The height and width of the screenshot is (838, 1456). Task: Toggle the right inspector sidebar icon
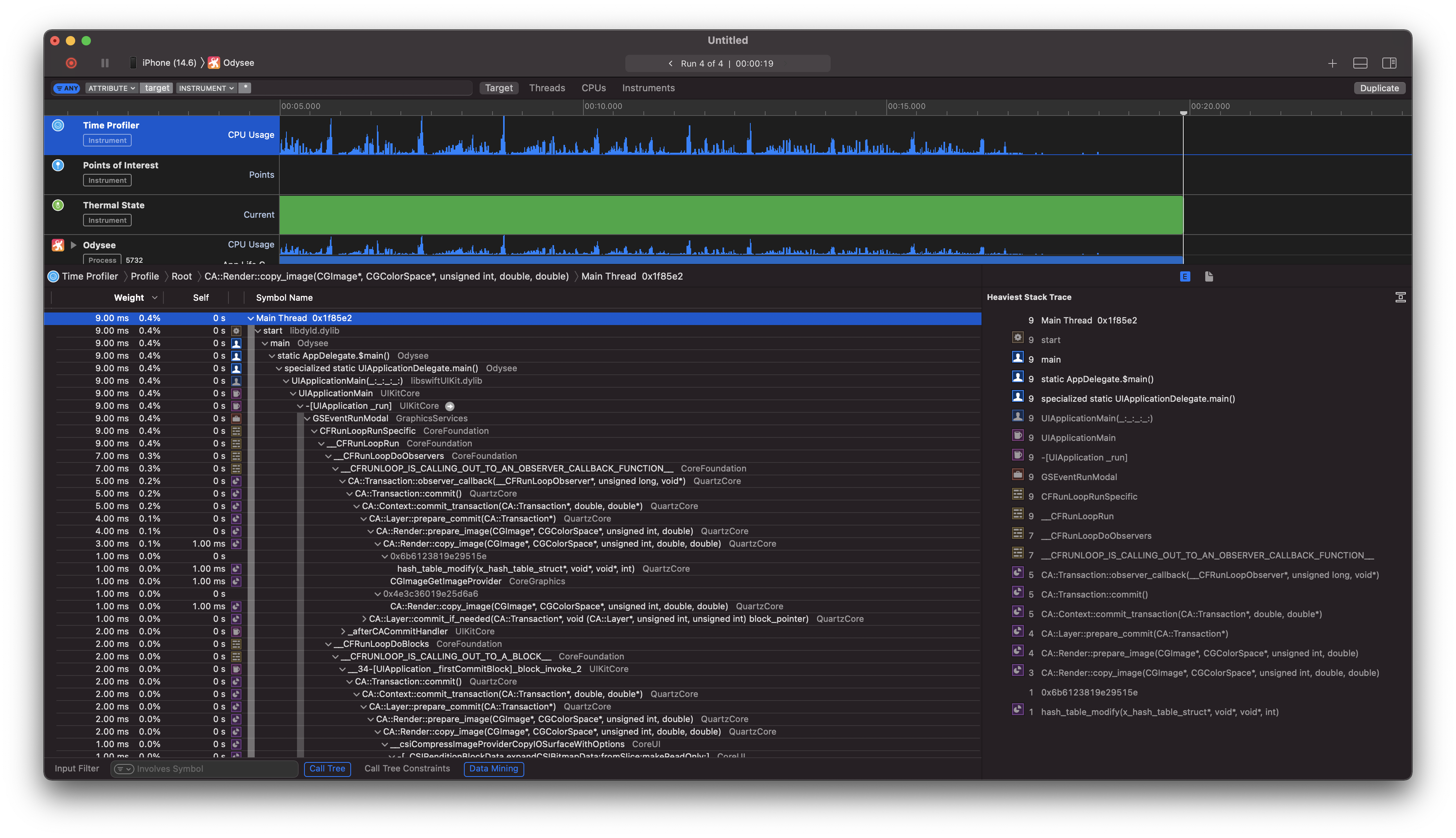pyautogui.click(x=1389, y=63)
